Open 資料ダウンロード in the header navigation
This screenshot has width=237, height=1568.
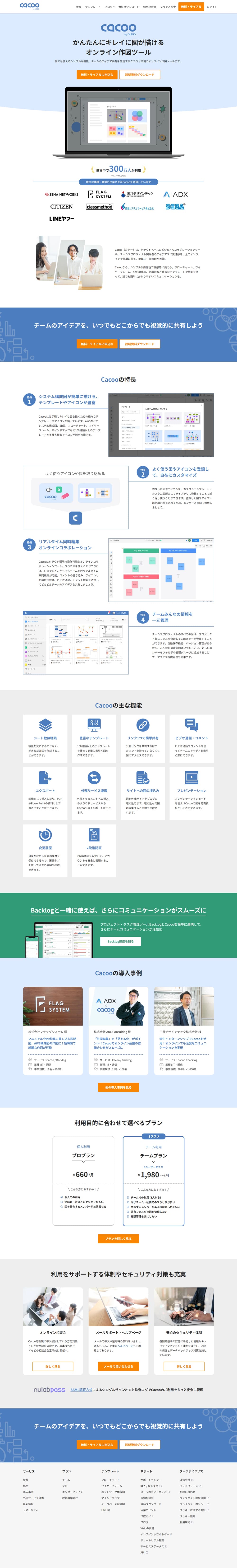point(129,7)
